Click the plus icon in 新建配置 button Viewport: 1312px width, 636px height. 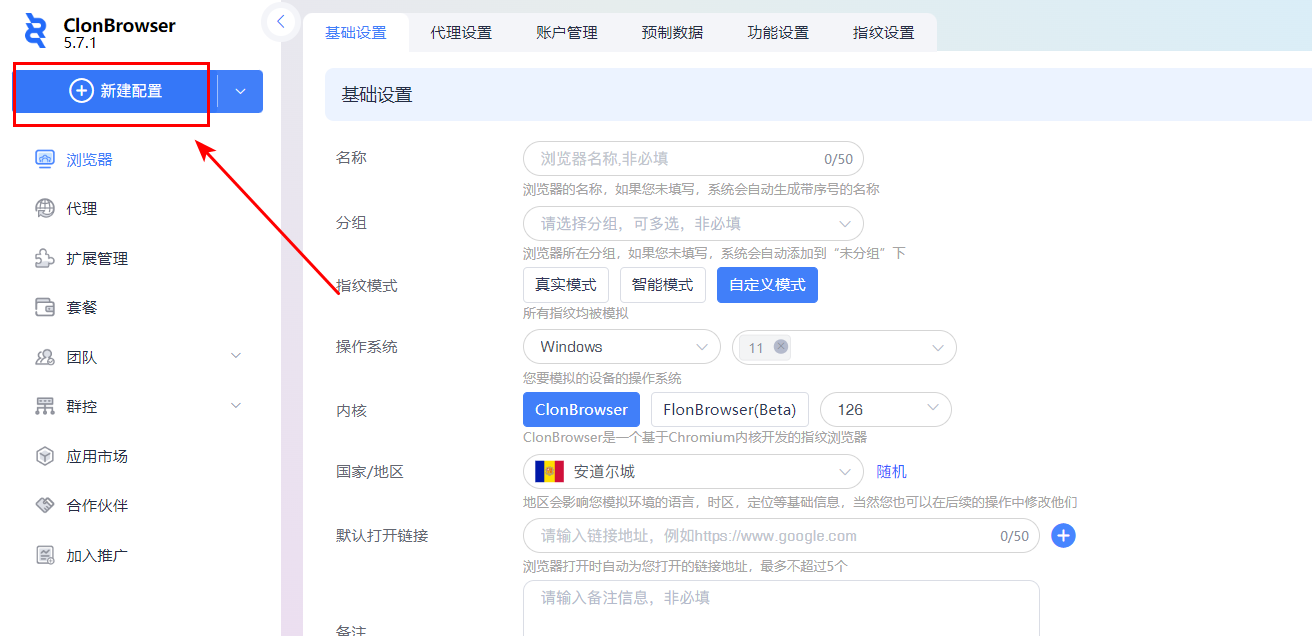point(81,91)
